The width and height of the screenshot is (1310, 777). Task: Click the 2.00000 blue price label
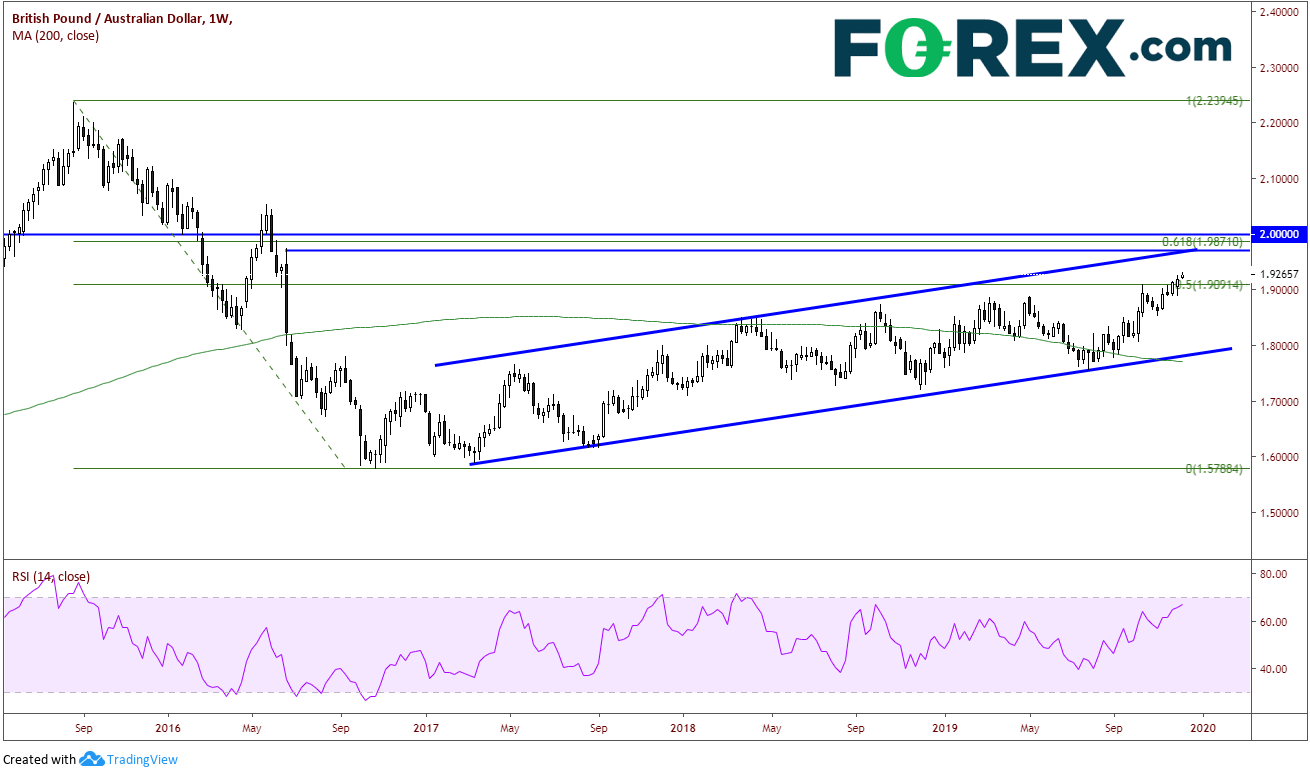1280,234
